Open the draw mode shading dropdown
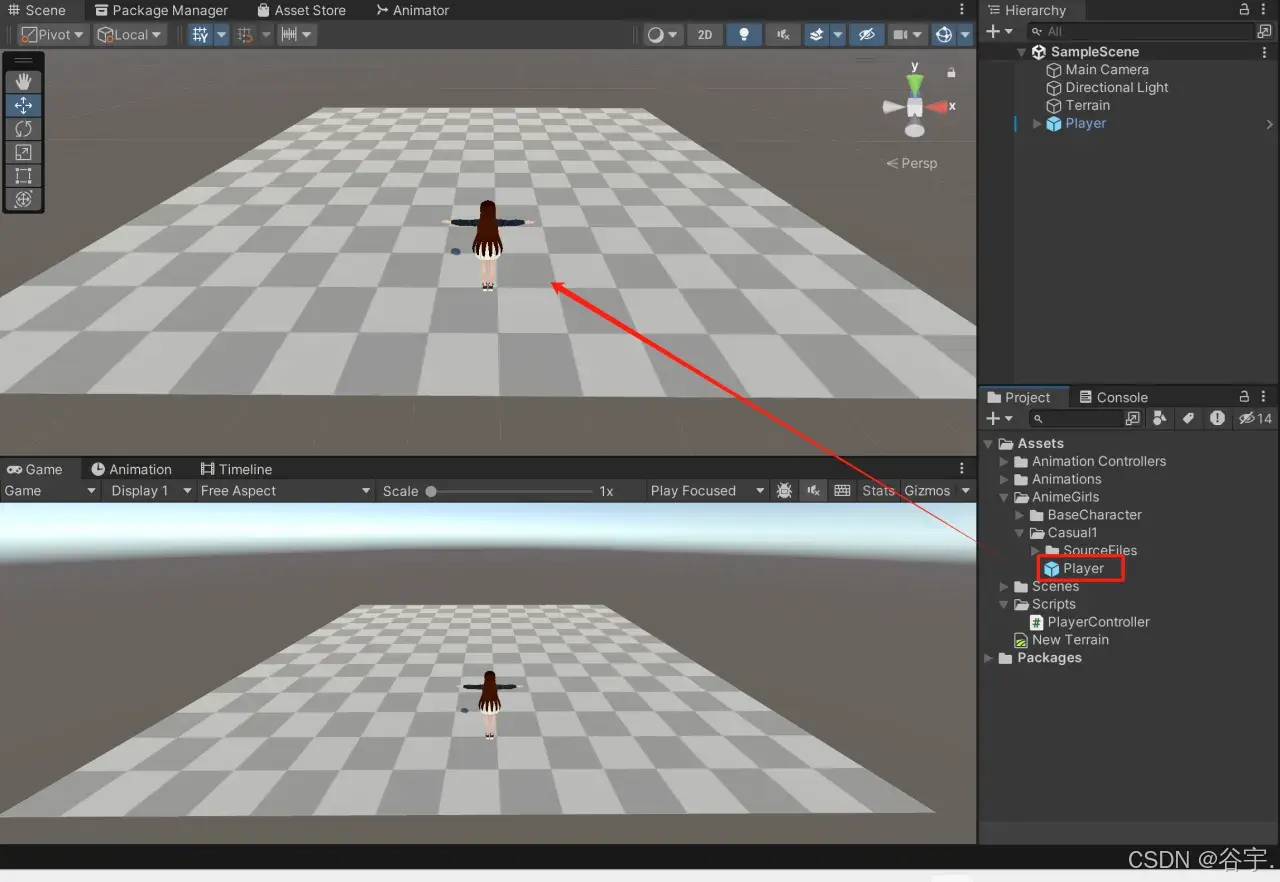This screenshot has width=1280, height=882. point(662,35)
